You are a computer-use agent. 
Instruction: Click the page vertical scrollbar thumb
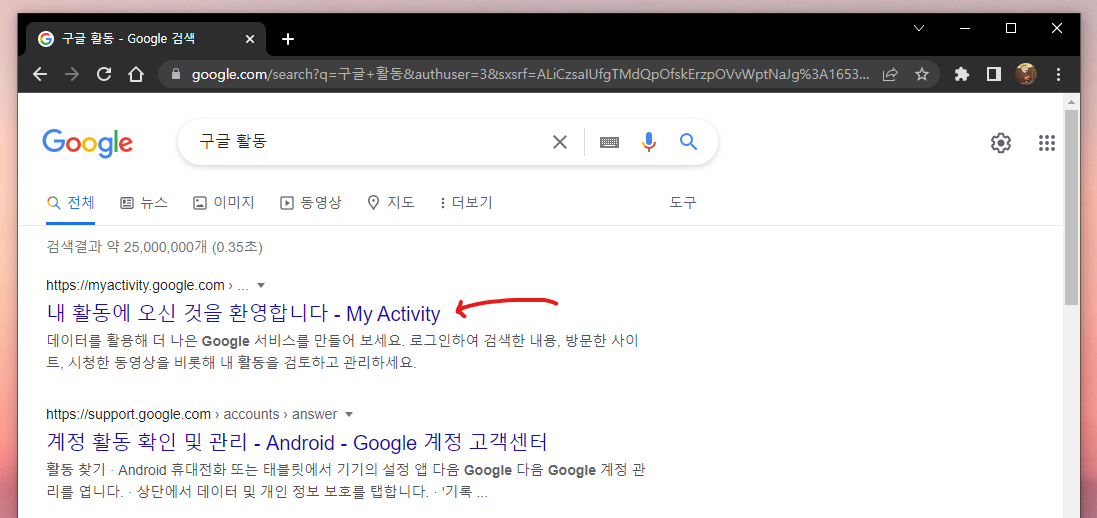1071,206
